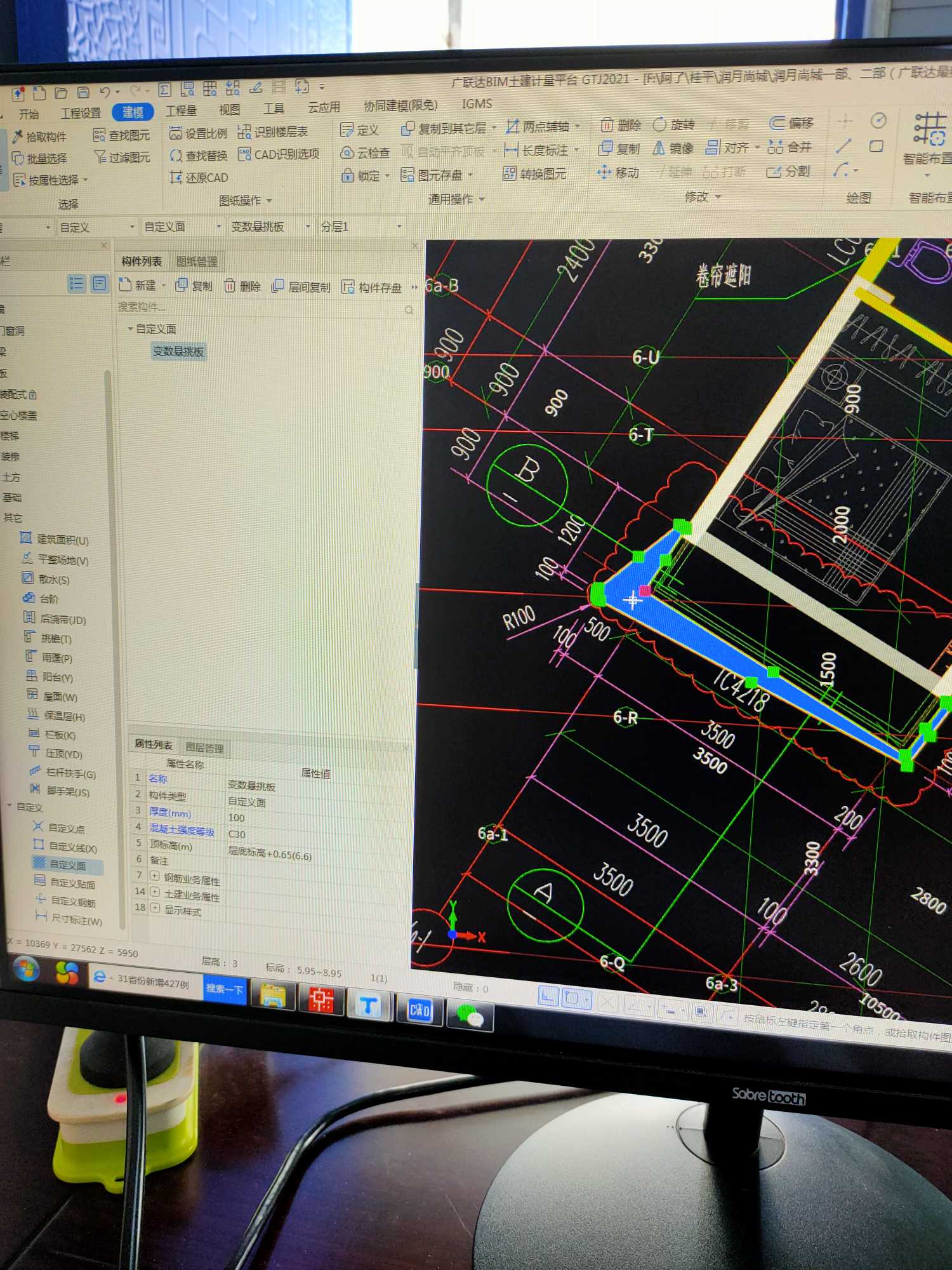This screenshot has width=952, height=1270.
Task: Switch to the 工程量 ribbon tab
Action: [x=182, y=111]
